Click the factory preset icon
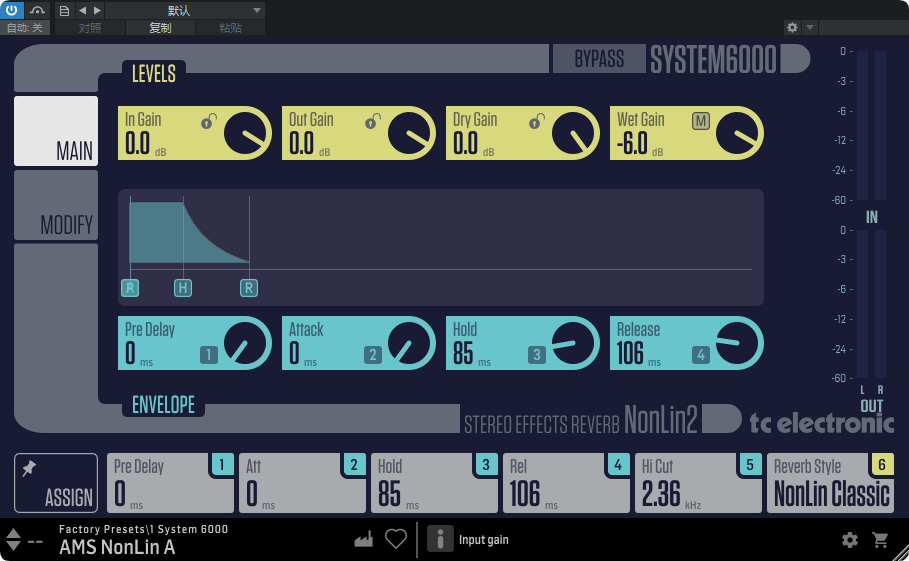The width and height of the screenshot is (909, 561). pos(363,540)
